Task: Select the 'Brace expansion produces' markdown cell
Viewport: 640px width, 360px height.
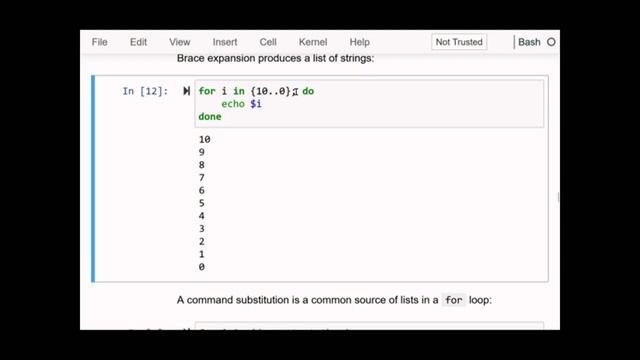Action: tap(276, 58)
